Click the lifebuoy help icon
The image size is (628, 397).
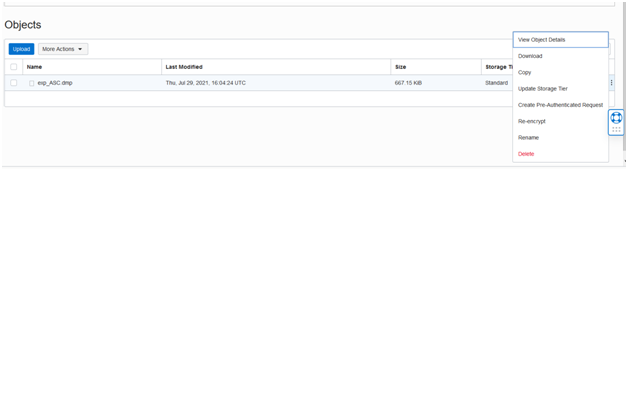pos(616,118)
